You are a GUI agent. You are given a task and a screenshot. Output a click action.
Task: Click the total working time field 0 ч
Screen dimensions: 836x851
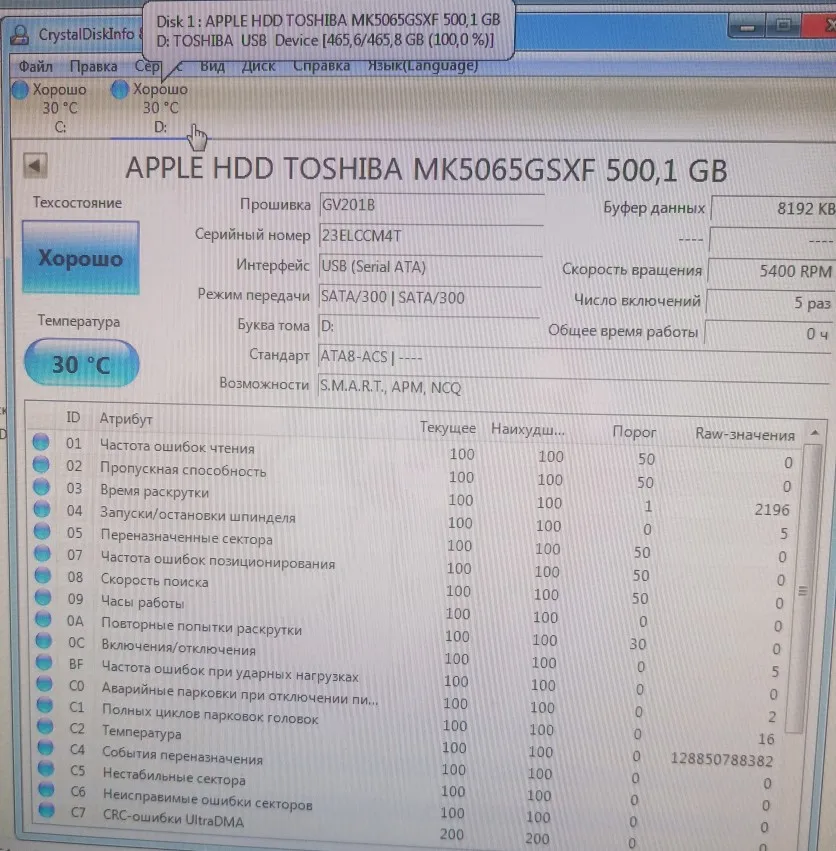(x=769, y=332)
